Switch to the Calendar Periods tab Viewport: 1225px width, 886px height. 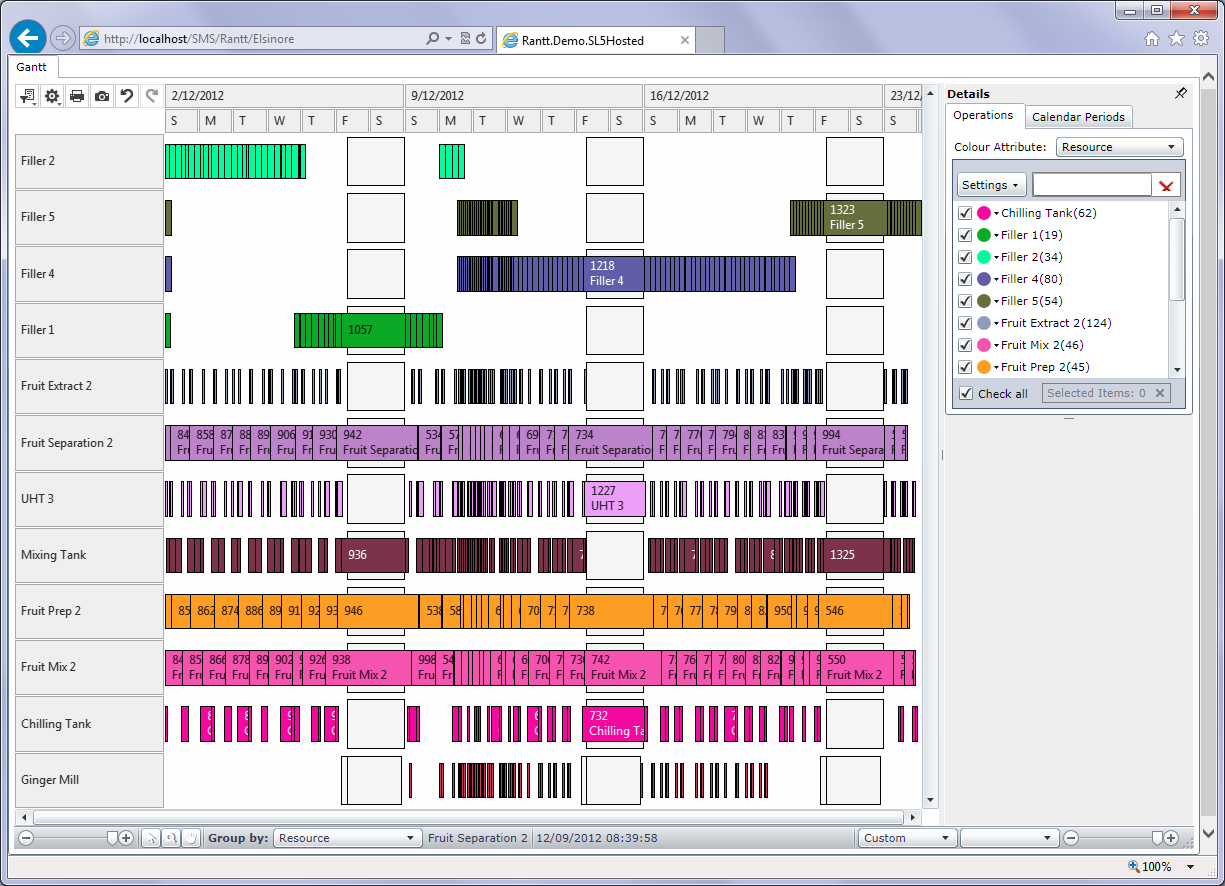[x=1078, y=117]
